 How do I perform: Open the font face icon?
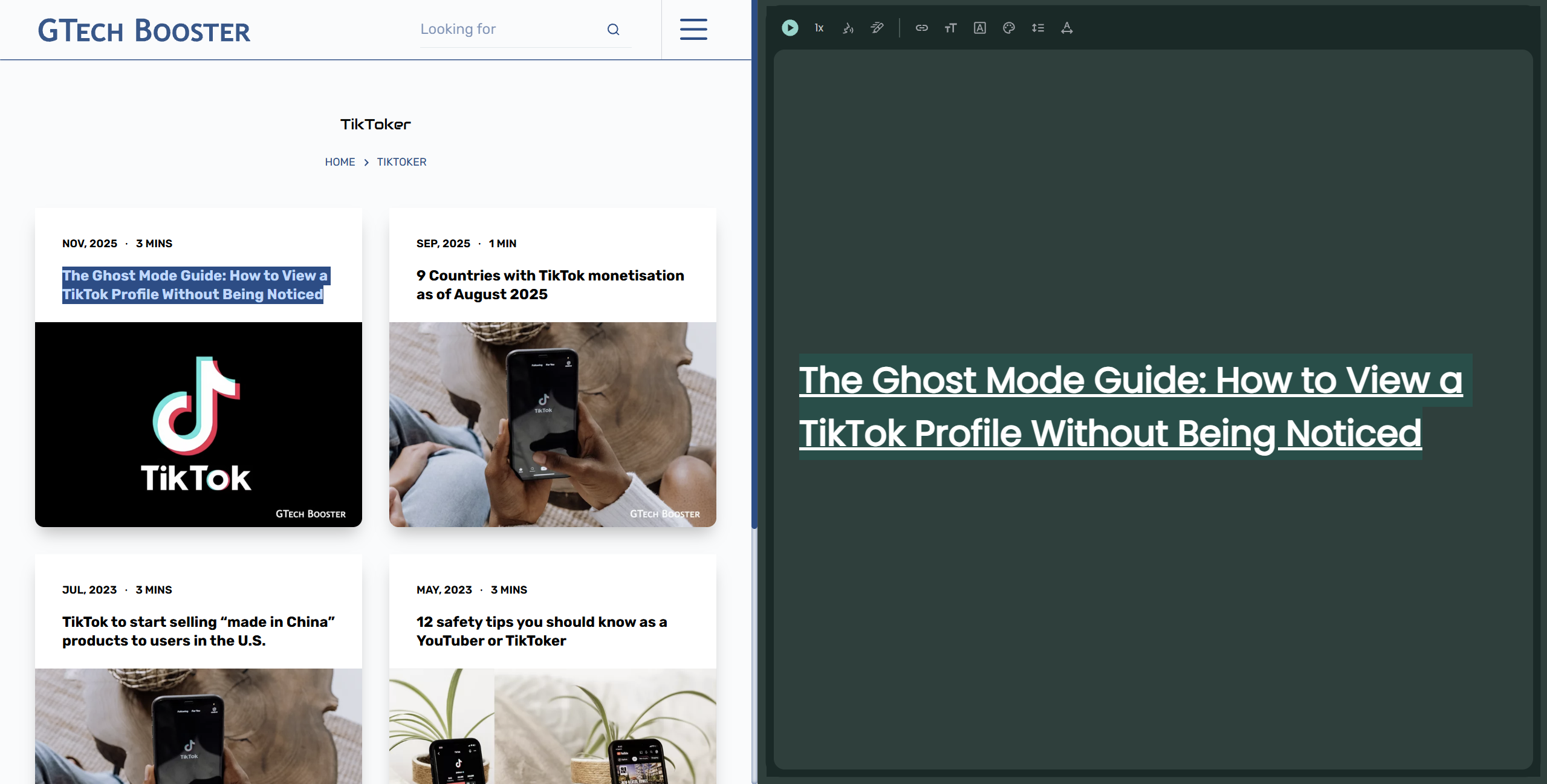979,28
